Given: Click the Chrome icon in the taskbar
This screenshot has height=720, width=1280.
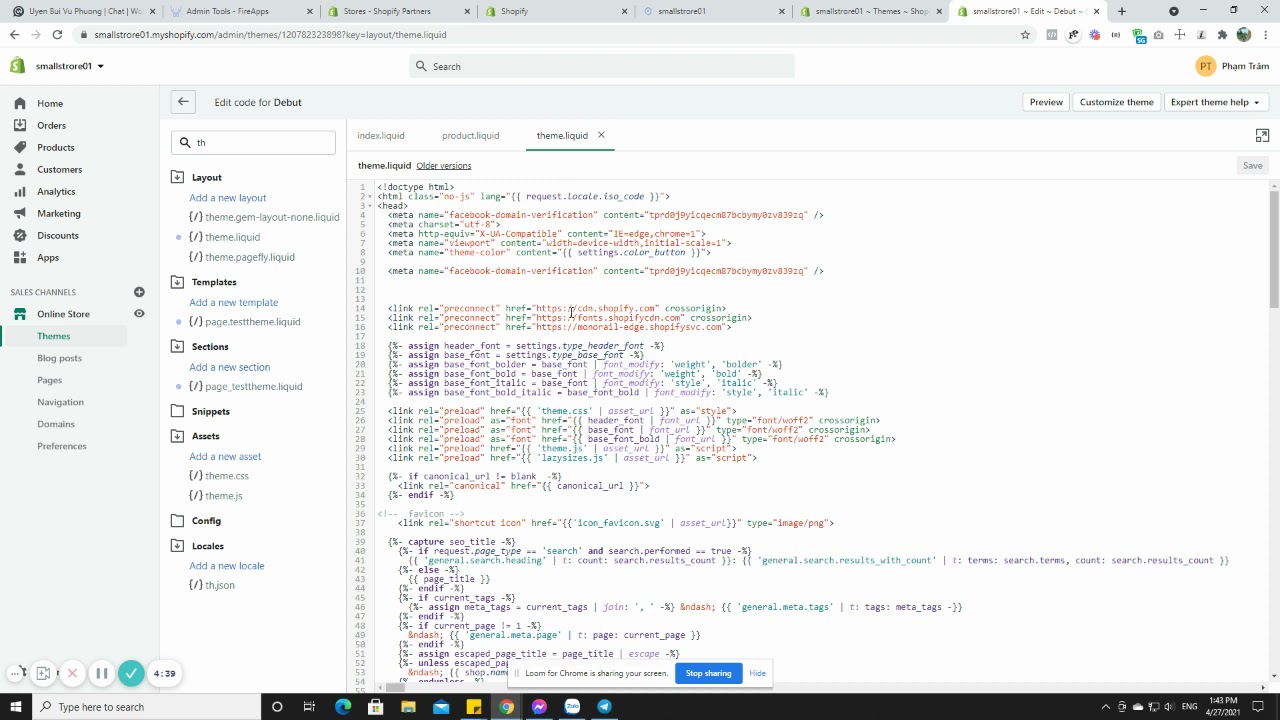Looking at the screenshot, I should pyautogui.click(x=507, y=707).
